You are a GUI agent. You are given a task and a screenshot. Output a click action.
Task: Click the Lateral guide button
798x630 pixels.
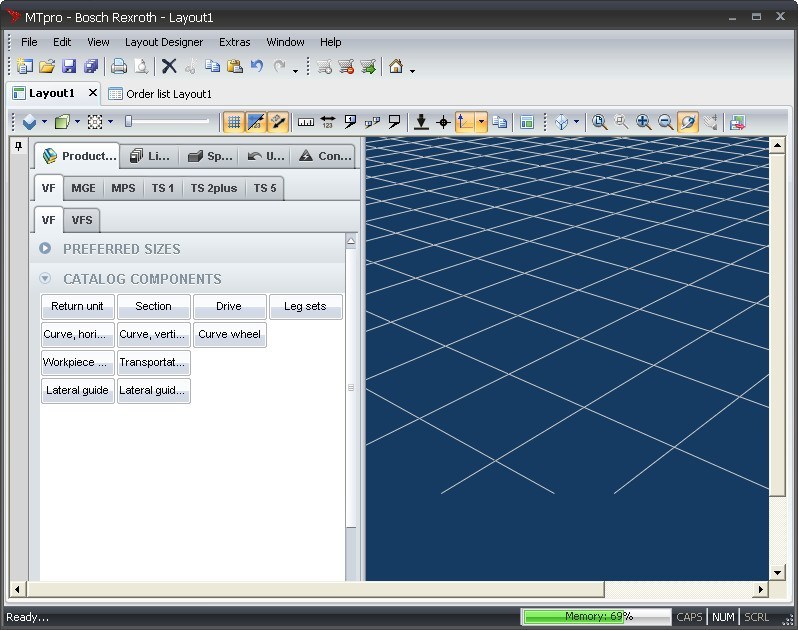pos(77,390)
